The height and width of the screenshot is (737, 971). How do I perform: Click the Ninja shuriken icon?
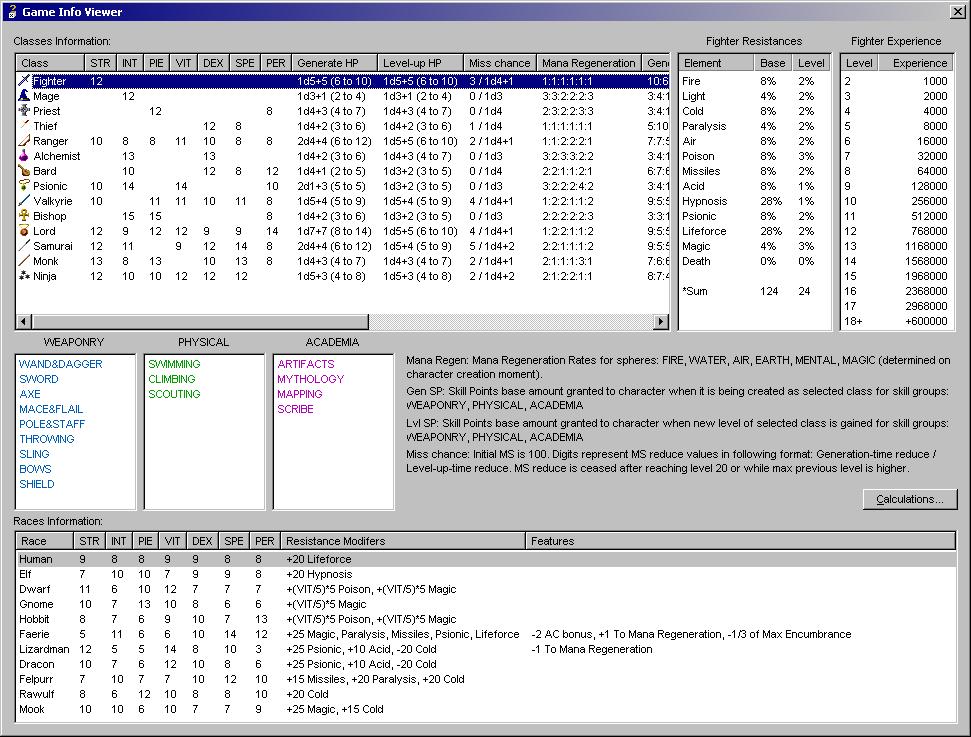click(x=24, y=276)
